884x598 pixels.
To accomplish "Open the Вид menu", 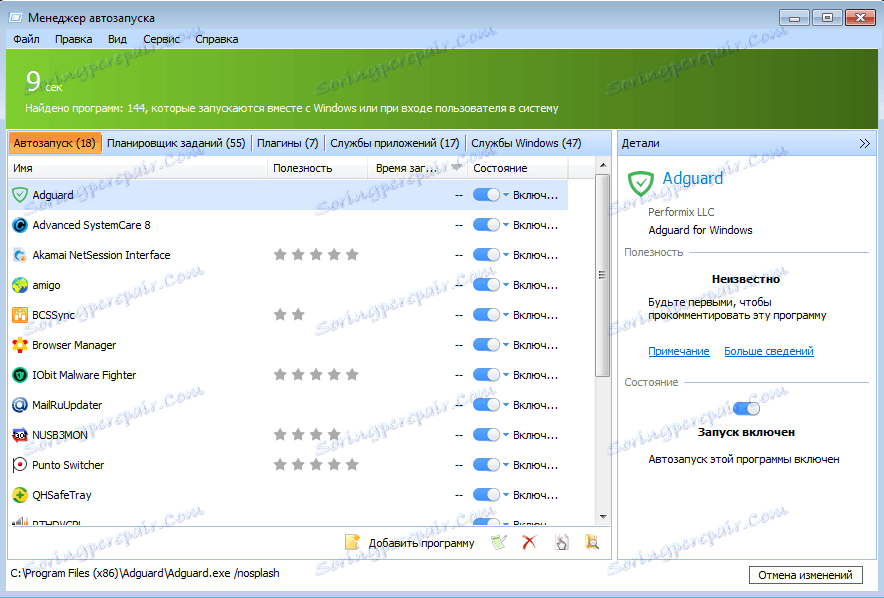I will 117,39.
